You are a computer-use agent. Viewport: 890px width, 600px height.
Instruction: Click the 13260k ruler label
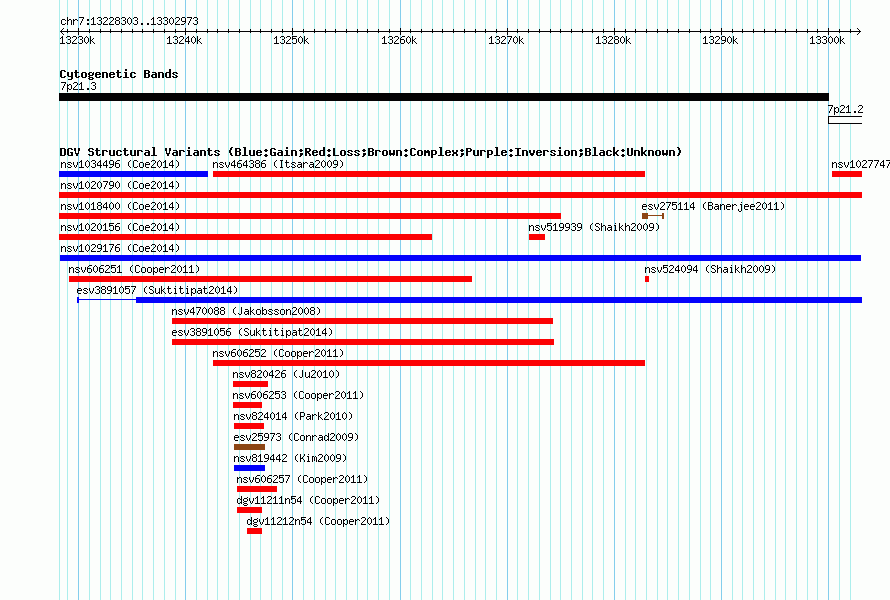399,40
